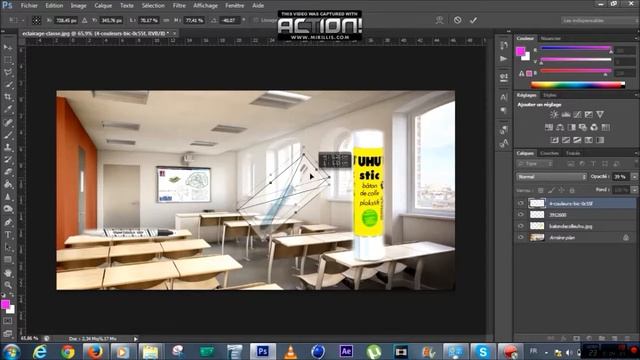Pick a color from the spectrum ramp
Viewport: 640px width, 360px height.
pos(578,85)
